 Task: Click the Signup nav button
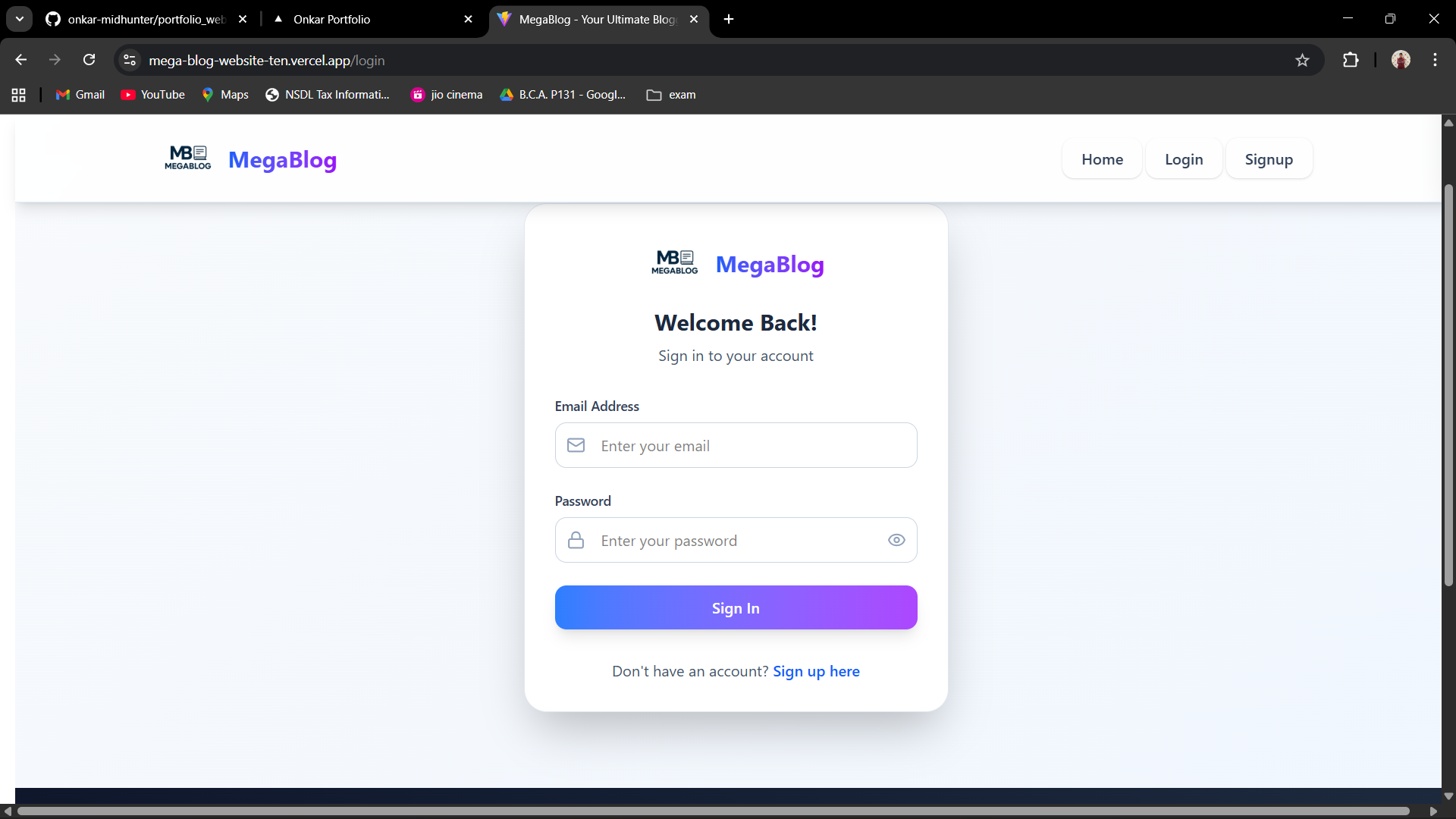tap(1269, 159)
